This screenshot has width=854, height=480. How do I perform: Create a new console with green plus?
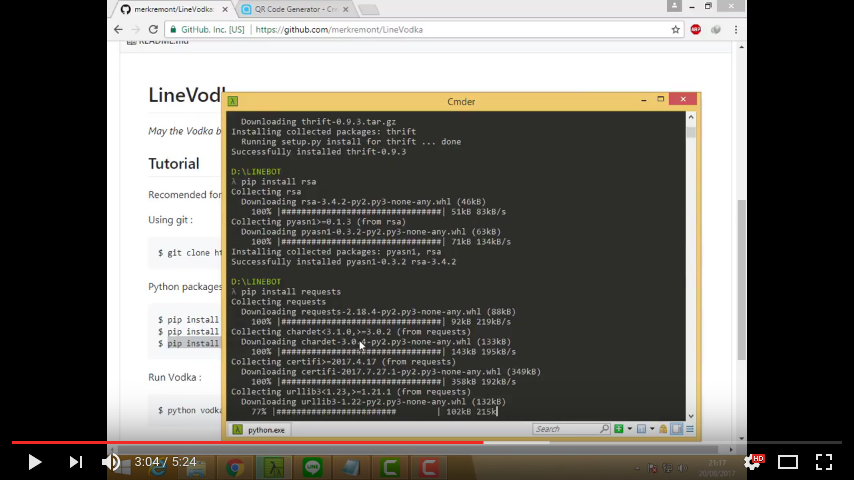[619, 429]
